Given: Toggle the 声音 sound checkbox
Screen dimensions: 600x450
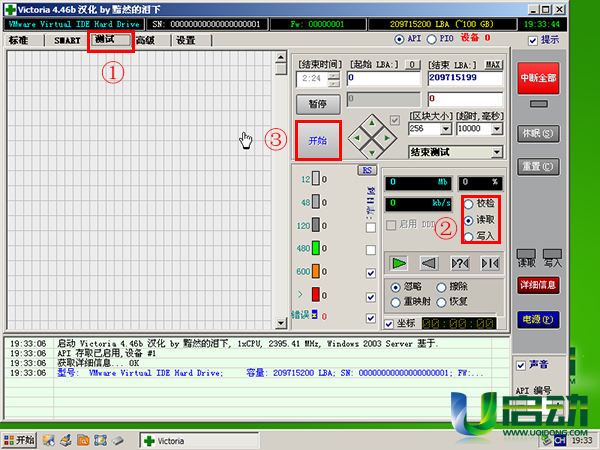Looking at the screenshot, I should point(521,364).
